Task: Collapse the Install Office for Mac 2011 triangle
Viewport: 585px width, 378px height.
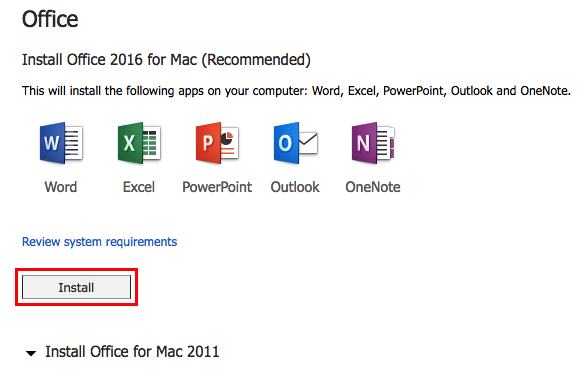Action: pyautogui.click(x=31, y=353)
